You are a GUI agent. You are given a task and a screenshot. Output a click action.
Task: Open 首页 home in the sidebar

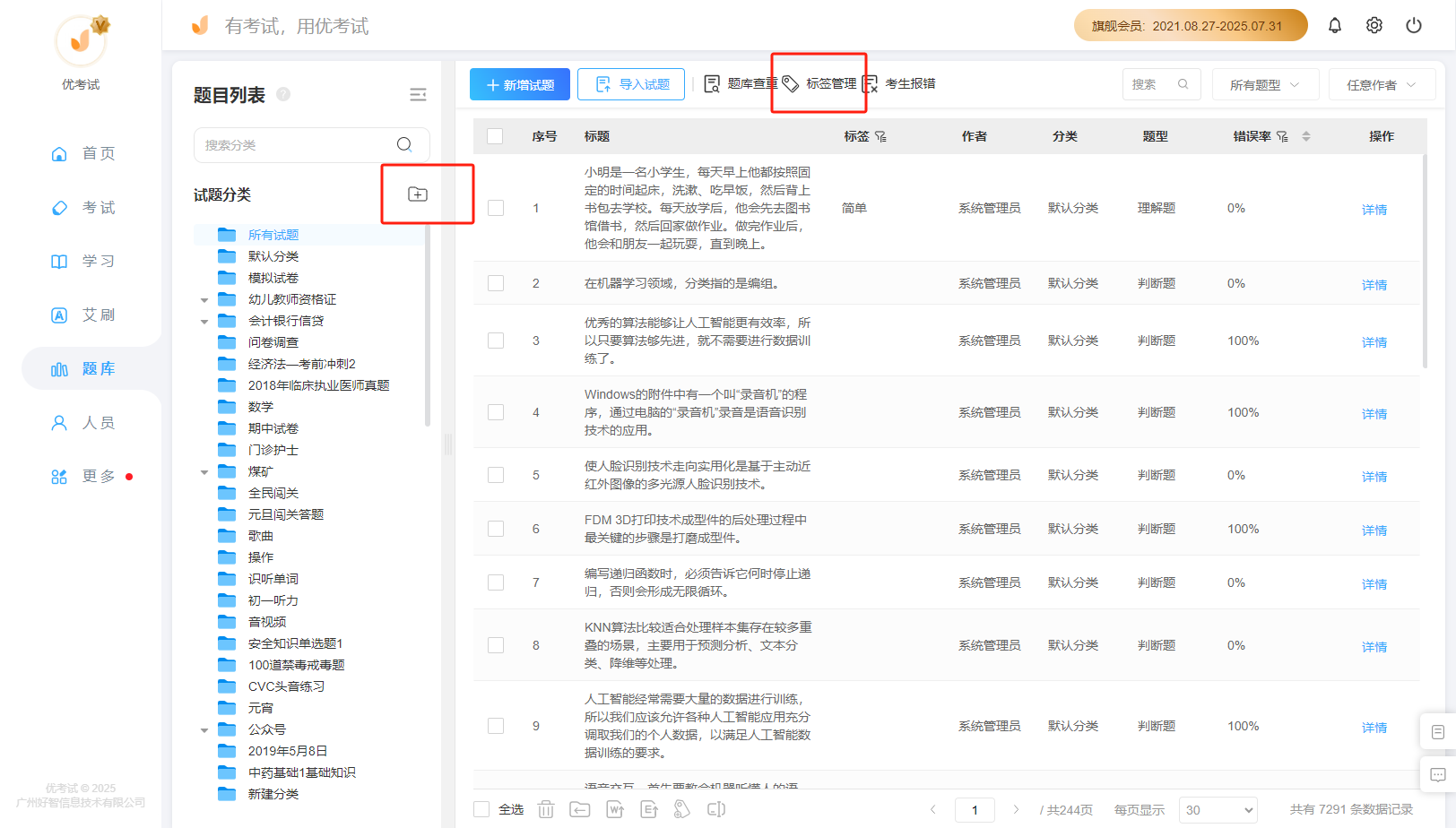coord(83,153)
